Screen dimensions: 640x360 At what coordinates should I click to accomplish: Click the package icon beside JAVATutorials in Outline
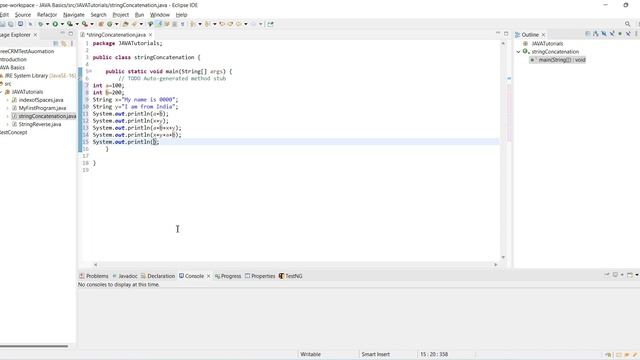525,44
